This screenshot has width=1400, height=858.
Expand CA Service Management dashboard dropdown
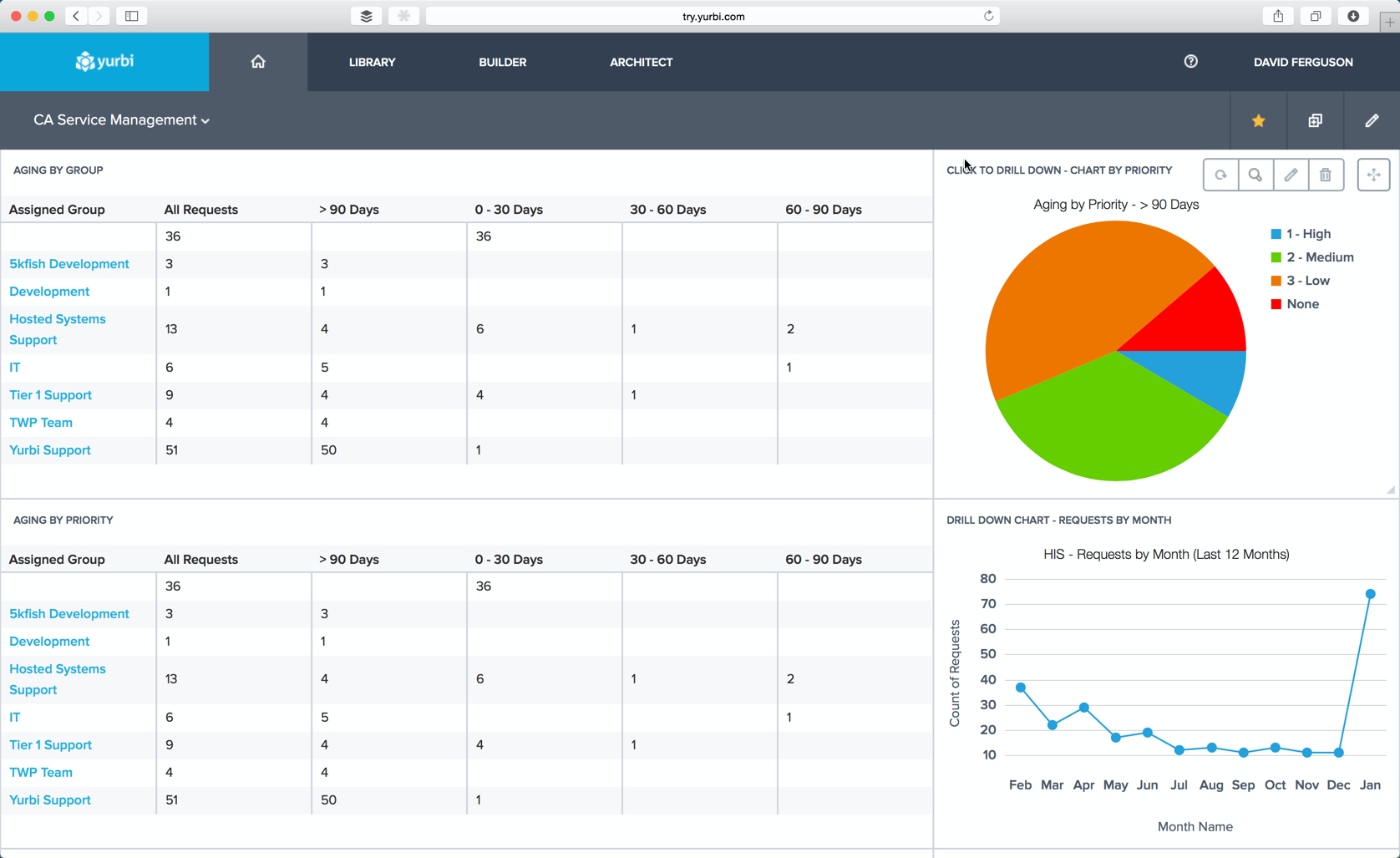tap(121, 120)
